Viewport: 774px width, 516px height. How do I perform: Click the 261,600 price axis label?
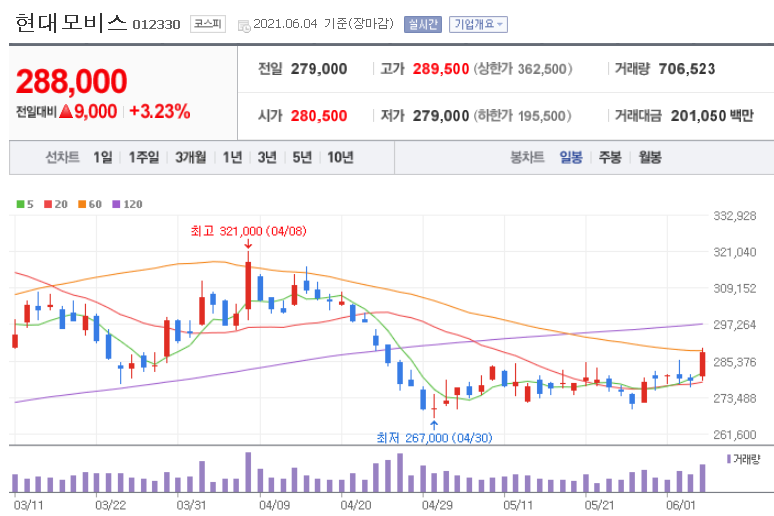click(x=735, y=435)
